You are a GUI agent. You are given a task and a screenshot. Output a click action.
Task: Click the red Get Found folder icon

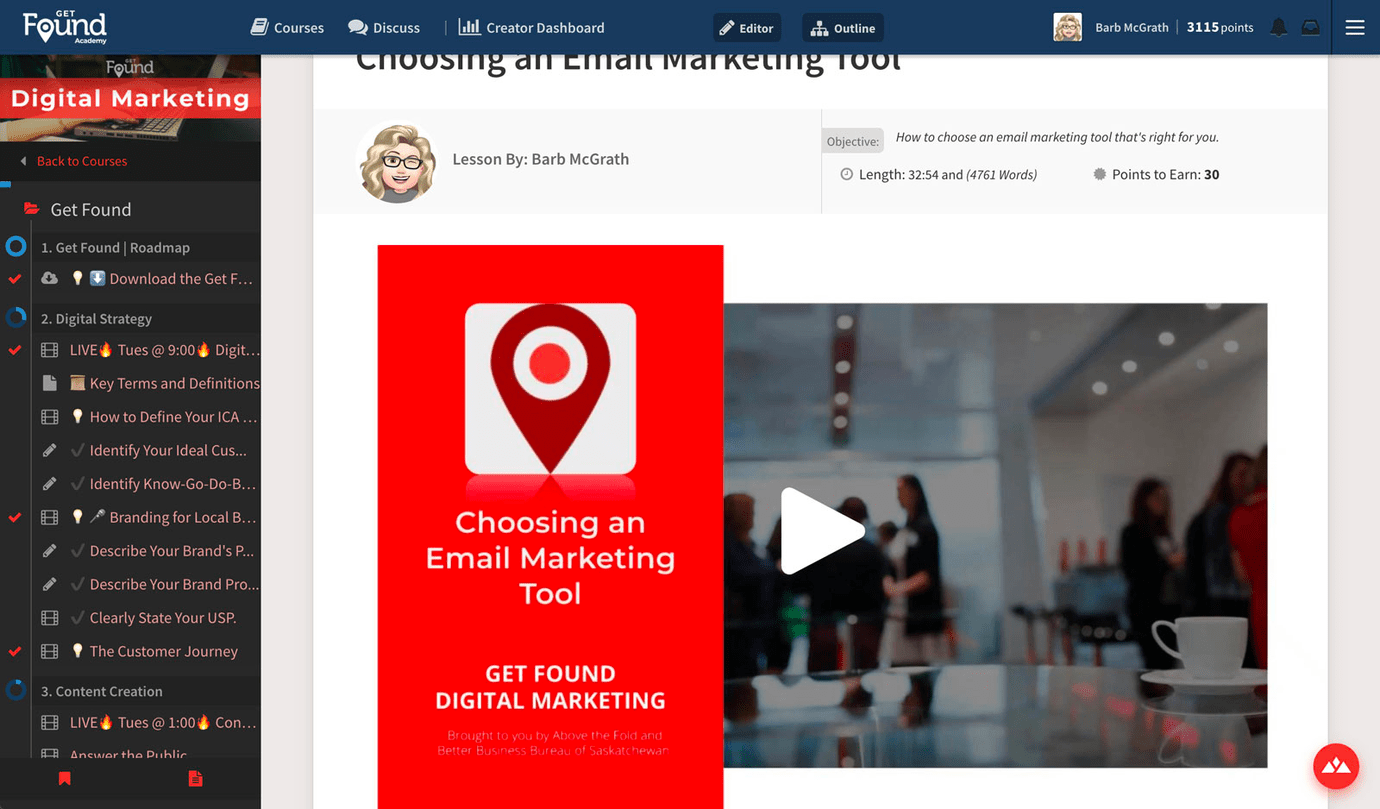coord(31,209)
